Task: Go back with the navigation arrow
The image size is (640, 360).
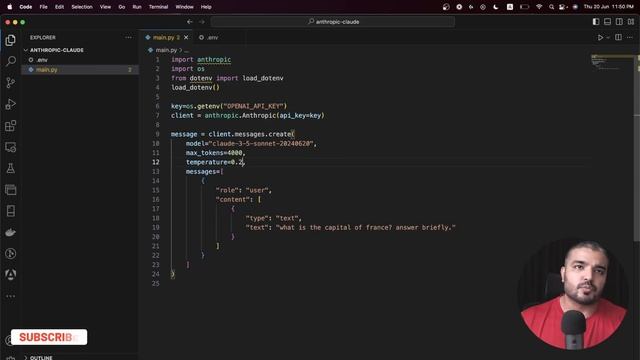Action: tap(190, 22)
